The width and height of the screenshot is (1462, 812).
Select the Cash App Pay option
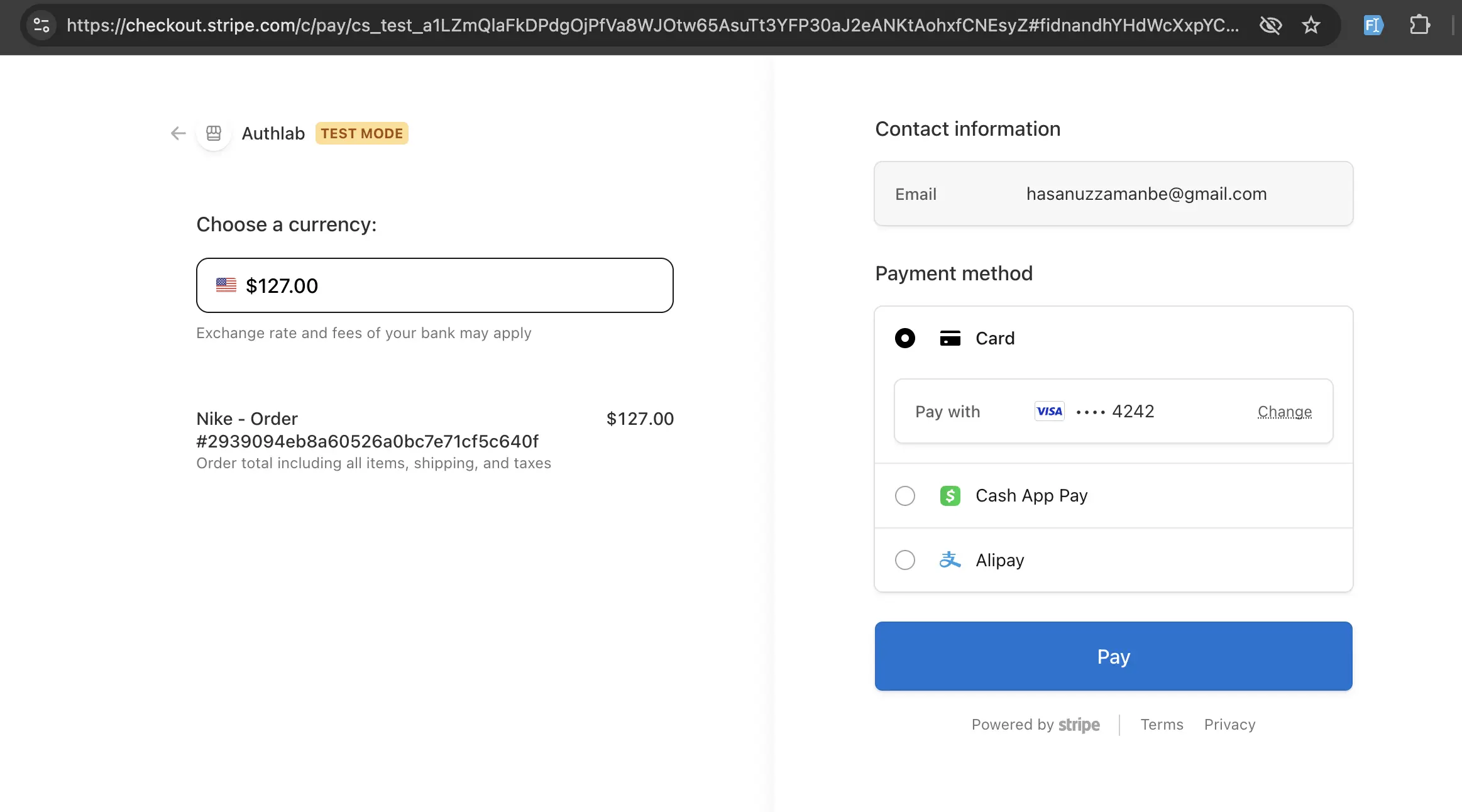click(x=904, y=495)
